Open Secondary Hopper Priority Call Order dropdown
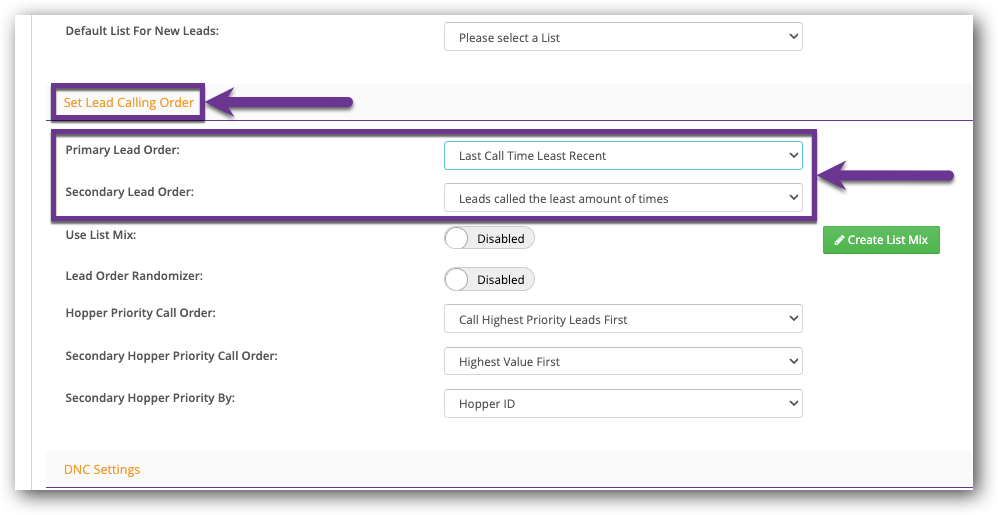This screenshot has height=515, width=998. 622,361
